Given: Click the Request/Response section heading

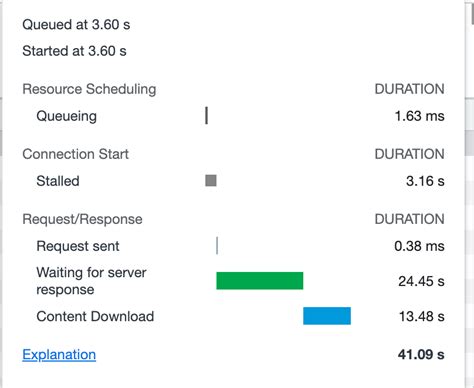Looking at the screenshot, I should pyautogui.click(x=82, y=219).
